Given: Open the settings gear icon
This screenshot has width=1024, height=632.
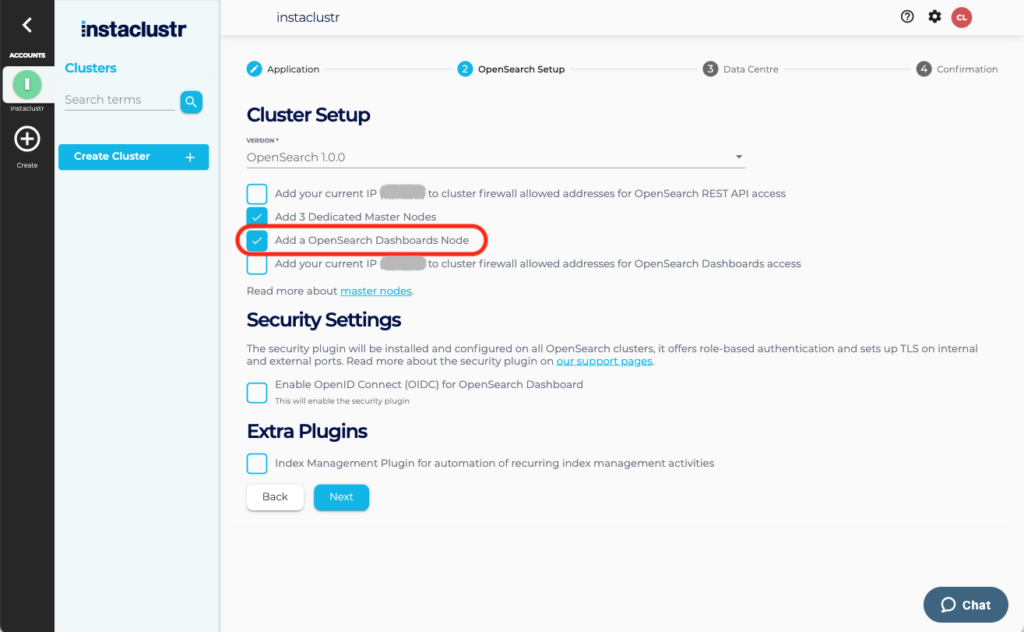Looking at the screenshot, I should (x=934, y=17).
